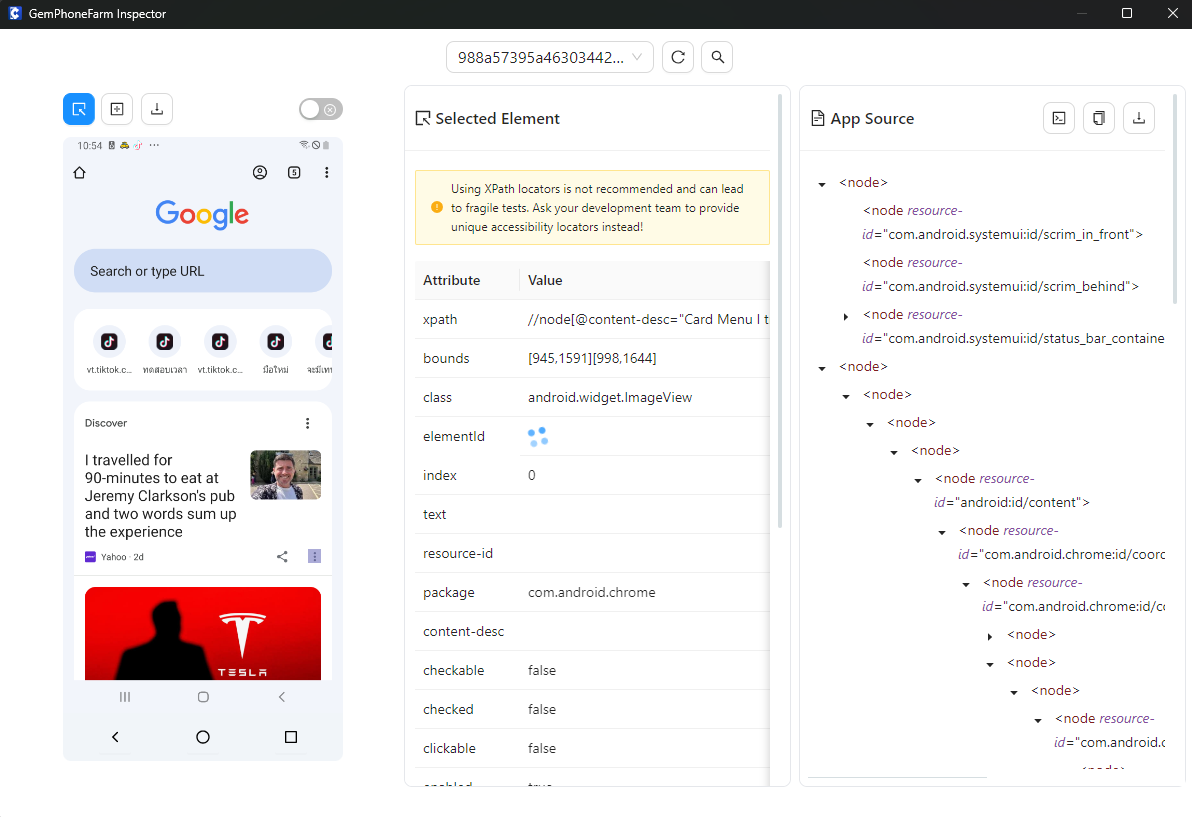Tap the Android home circle button
The image size is (1192, 817).
(x=203, y=737)
